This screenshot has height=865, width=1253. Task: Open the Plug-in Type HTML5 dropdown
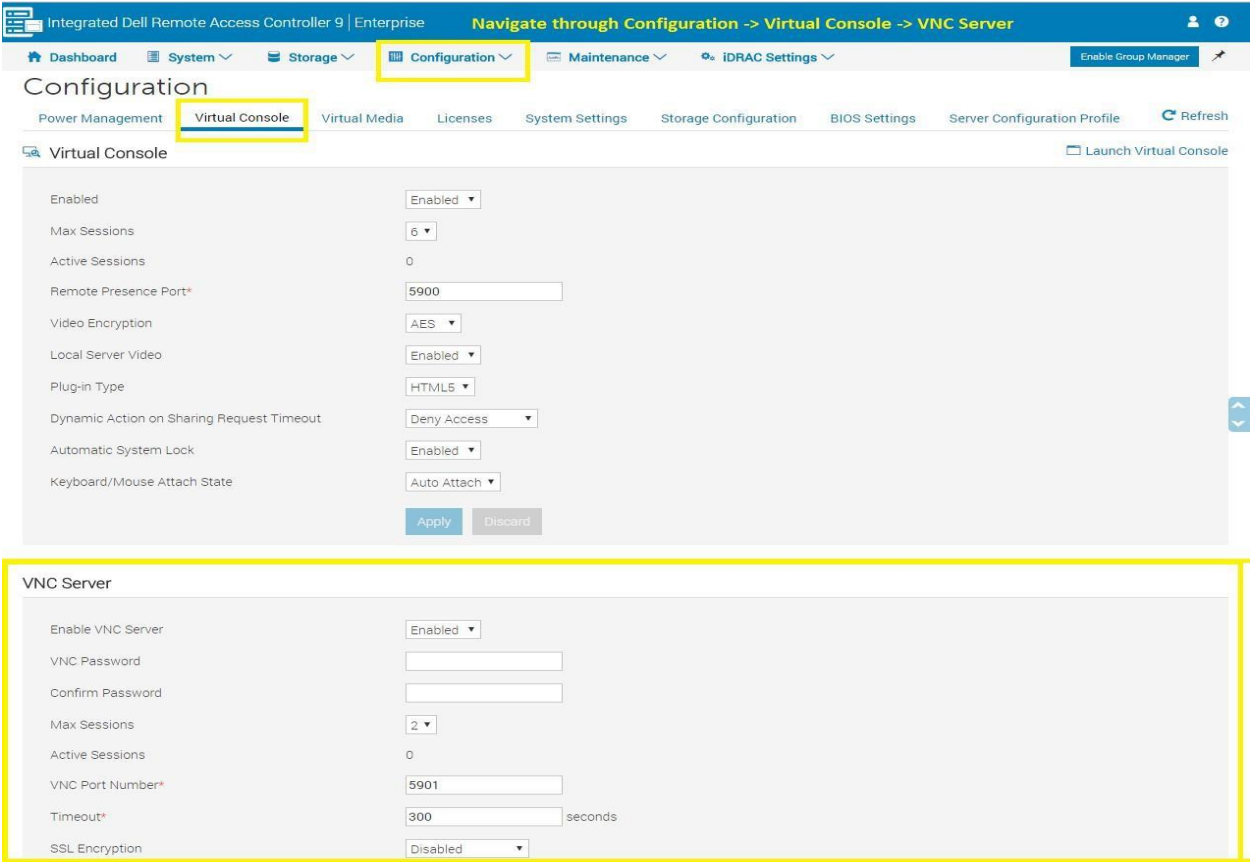click(x=440, y=387)
